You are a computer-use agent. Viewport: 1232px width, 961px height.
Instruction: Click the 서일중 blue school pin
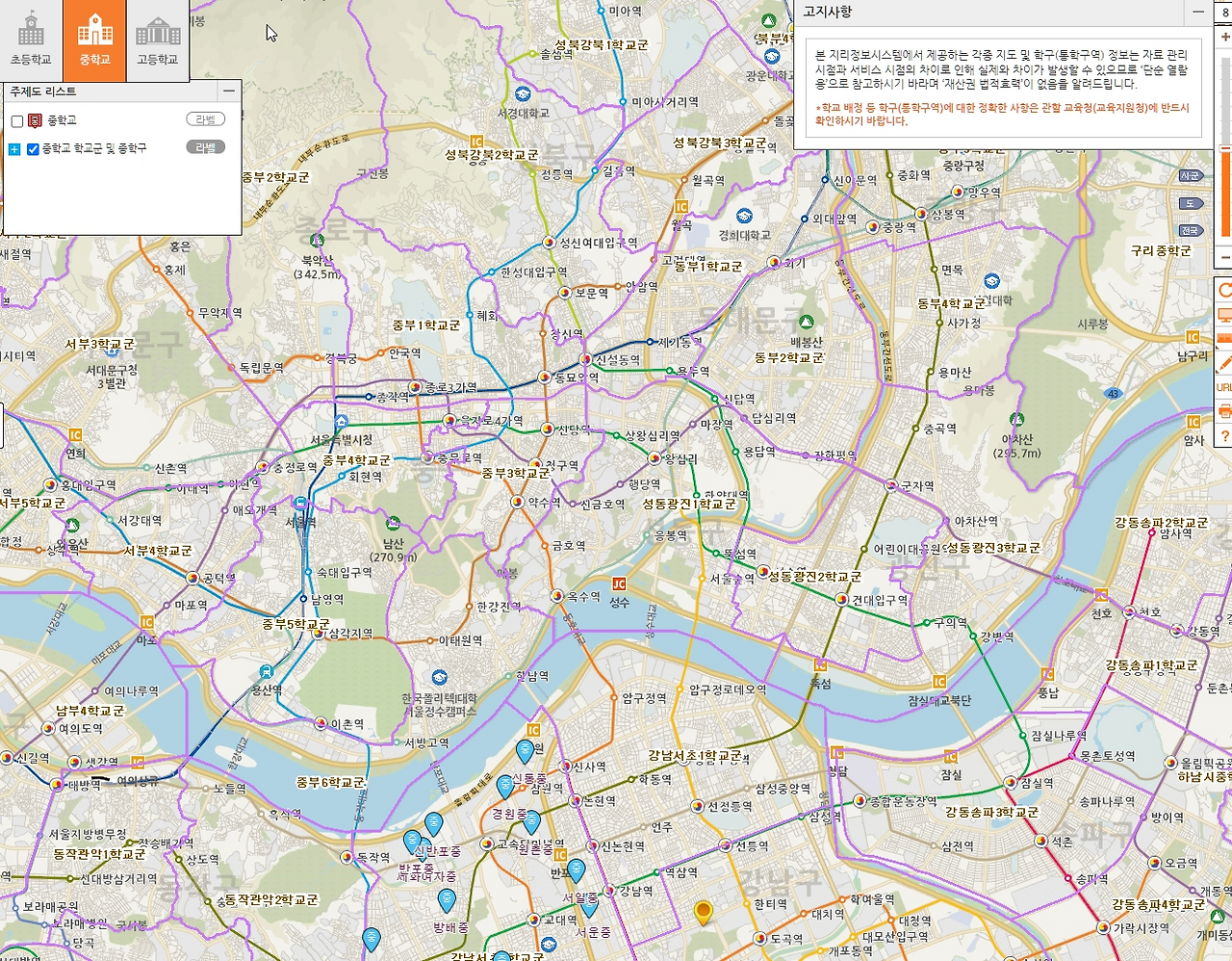pyautogui.click(x=576, y=870)
